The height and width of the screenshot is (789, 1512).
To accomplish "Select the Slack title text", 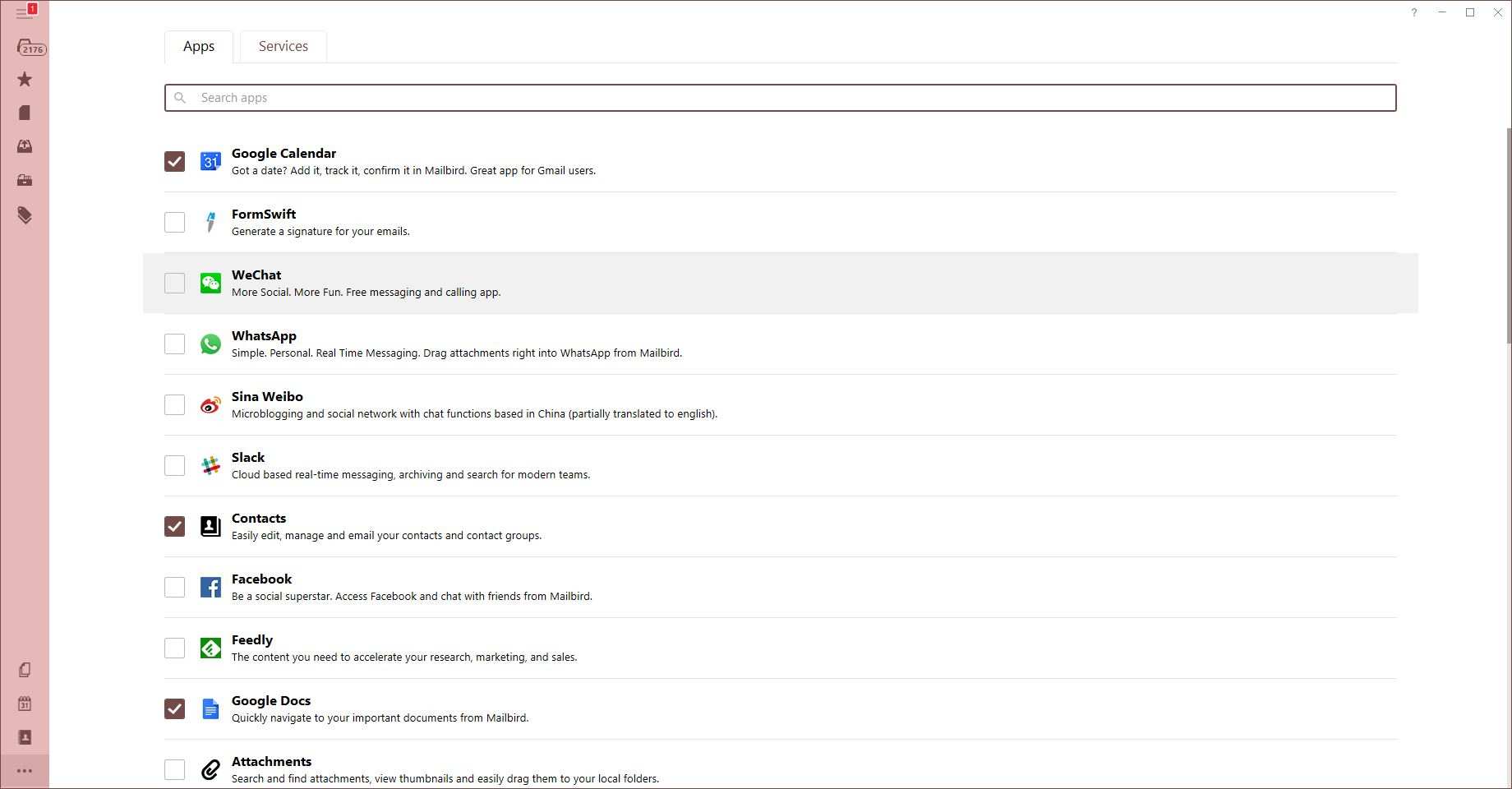I will point(248,458).
